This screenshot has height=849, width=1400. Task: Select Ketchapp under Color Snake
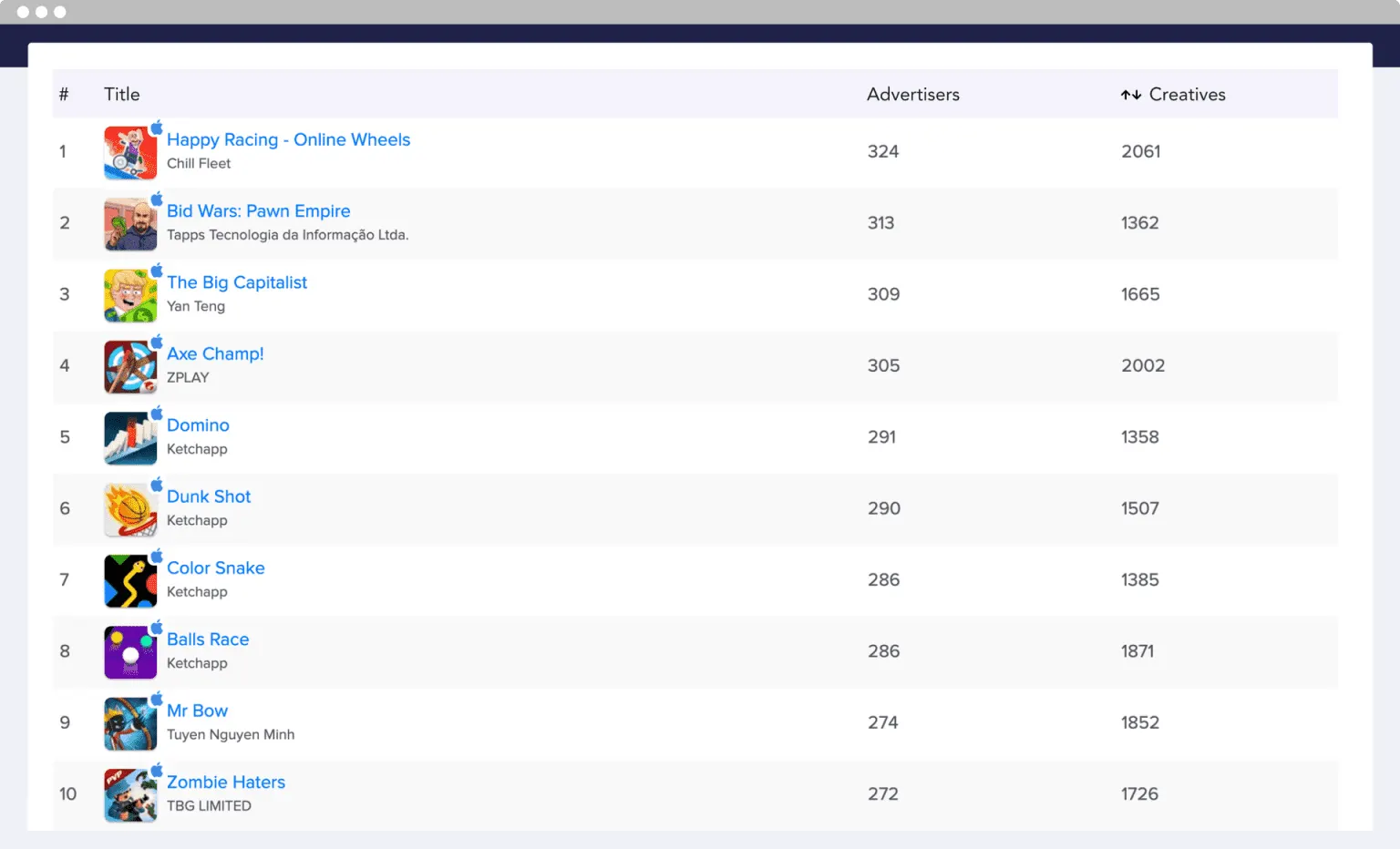click(x=197, y=592)
